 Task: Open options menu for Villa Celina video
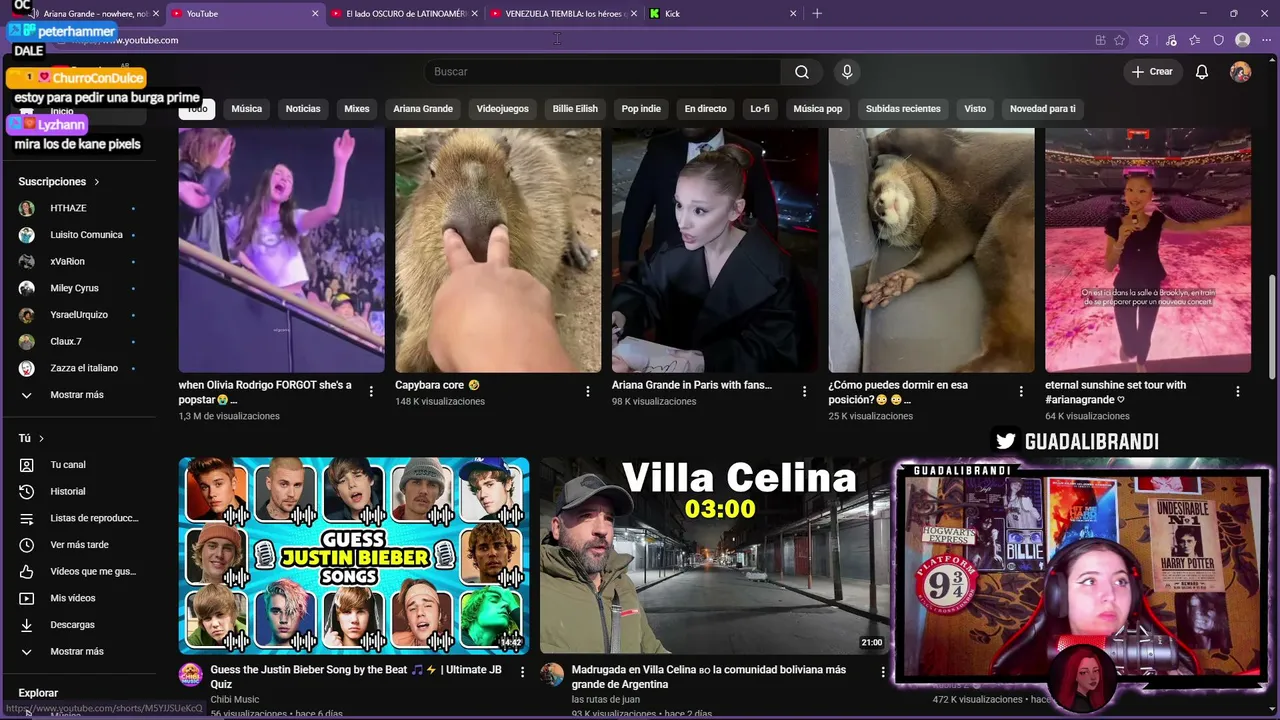point(883,672)
